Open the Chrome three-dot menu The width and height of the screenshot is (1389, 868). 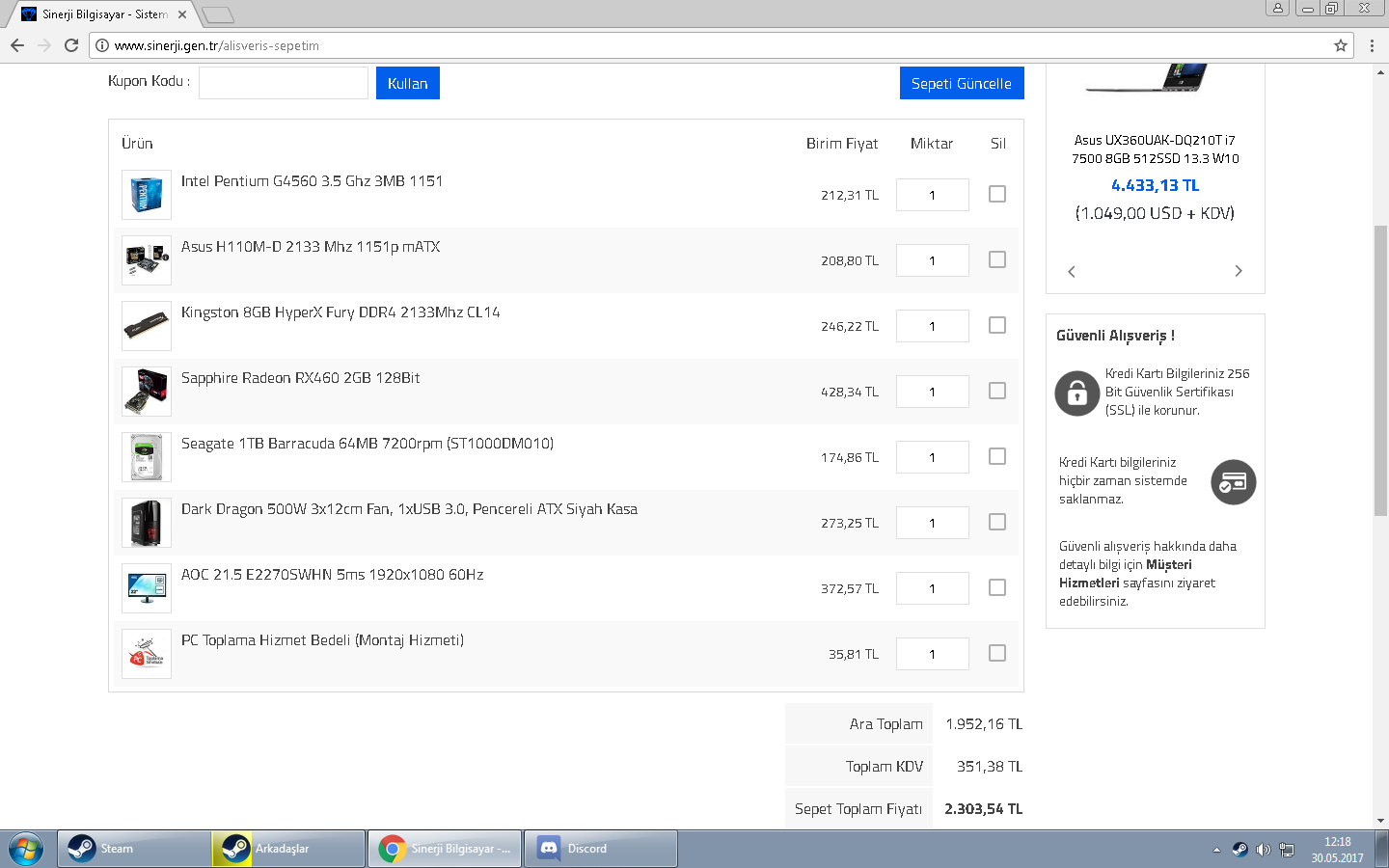click(1372, 45)
